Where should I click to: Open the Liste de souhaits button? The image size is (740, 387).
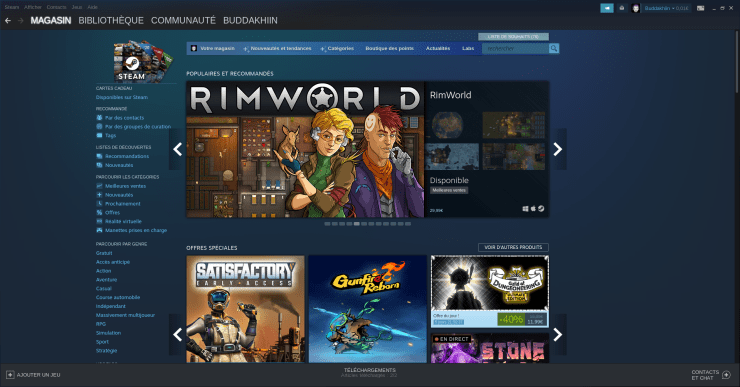[x=513, y=37]
